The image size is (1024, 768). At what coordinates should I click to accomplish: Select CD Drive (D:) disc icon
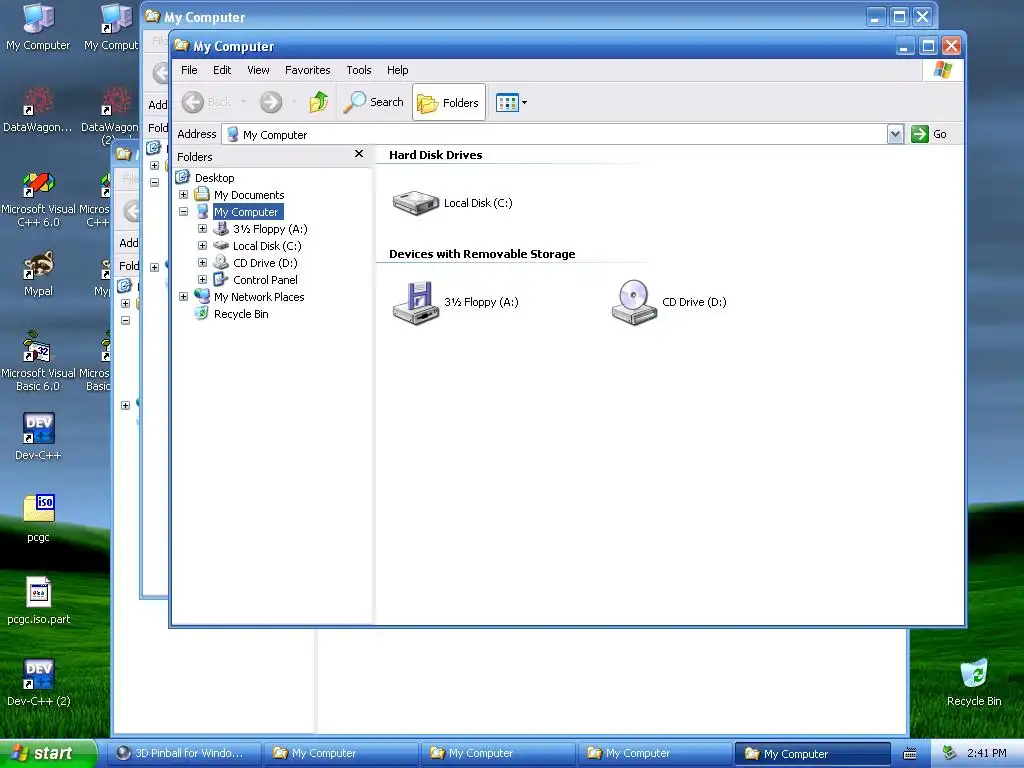633,302
